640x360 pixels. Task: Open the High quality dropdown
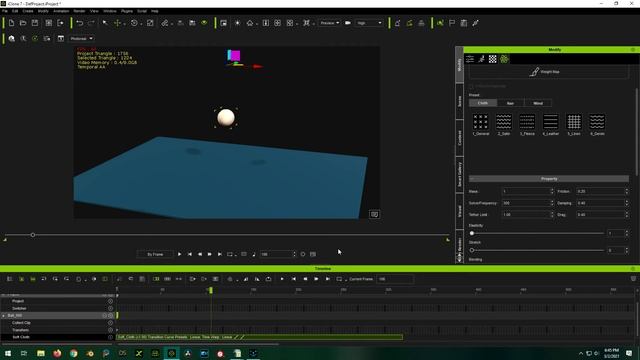(369, 23)
